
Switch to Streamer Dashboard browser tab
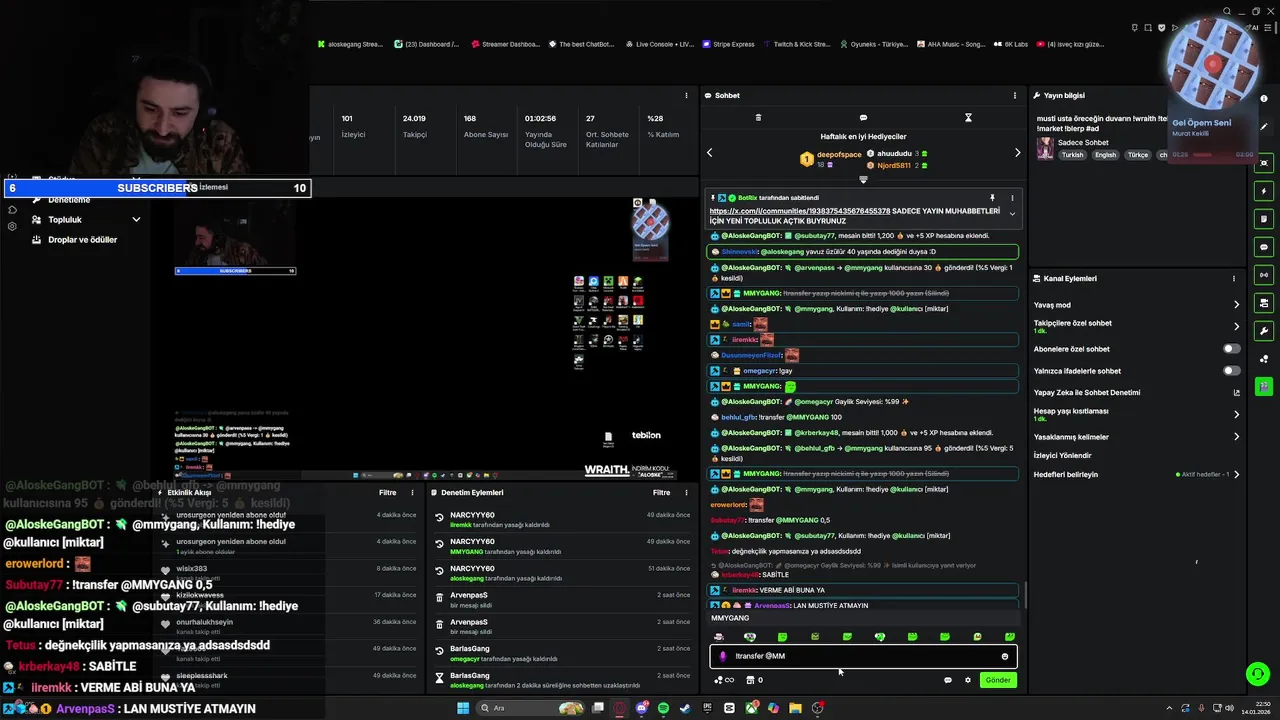505,44
